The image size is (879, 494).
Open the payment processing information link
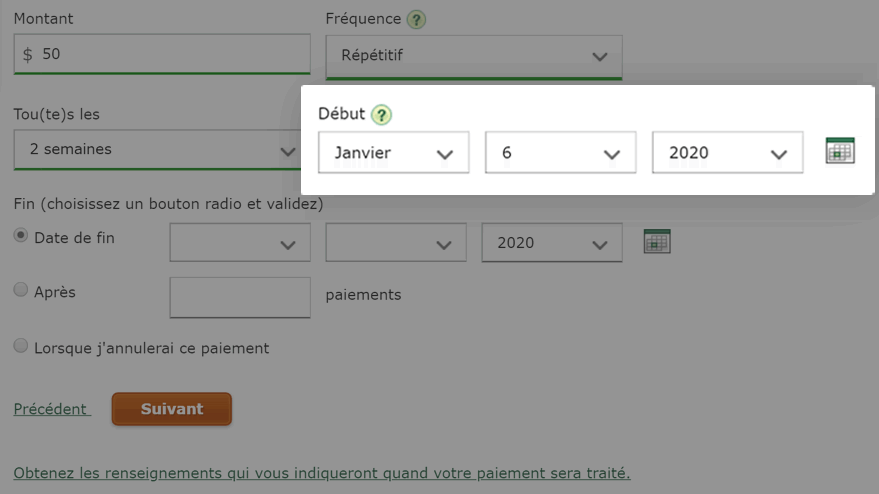(x=322, y=473)
